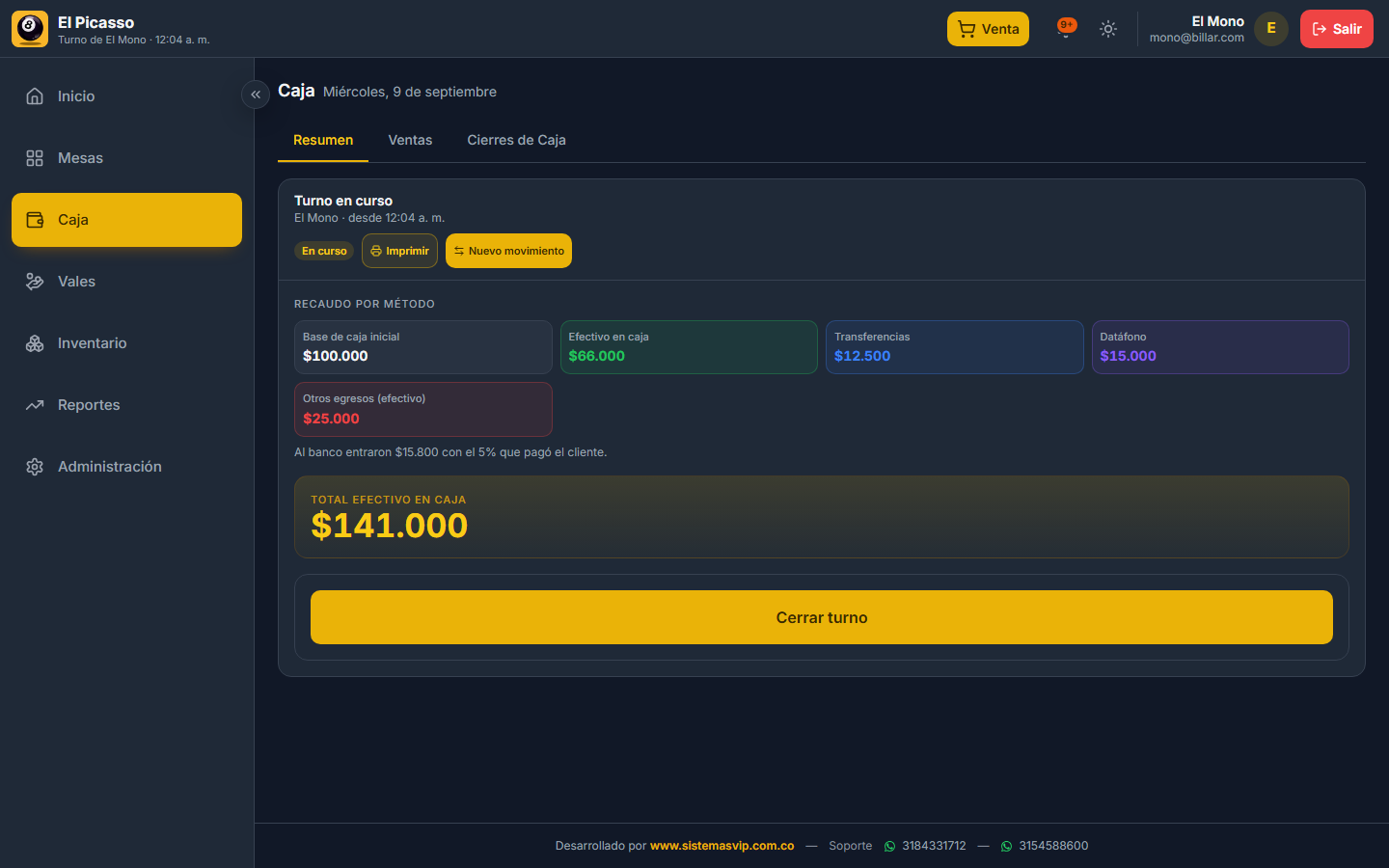Select the Datáfono card
Viewport: 1389px width, 868px height.
pos(1220,347)
